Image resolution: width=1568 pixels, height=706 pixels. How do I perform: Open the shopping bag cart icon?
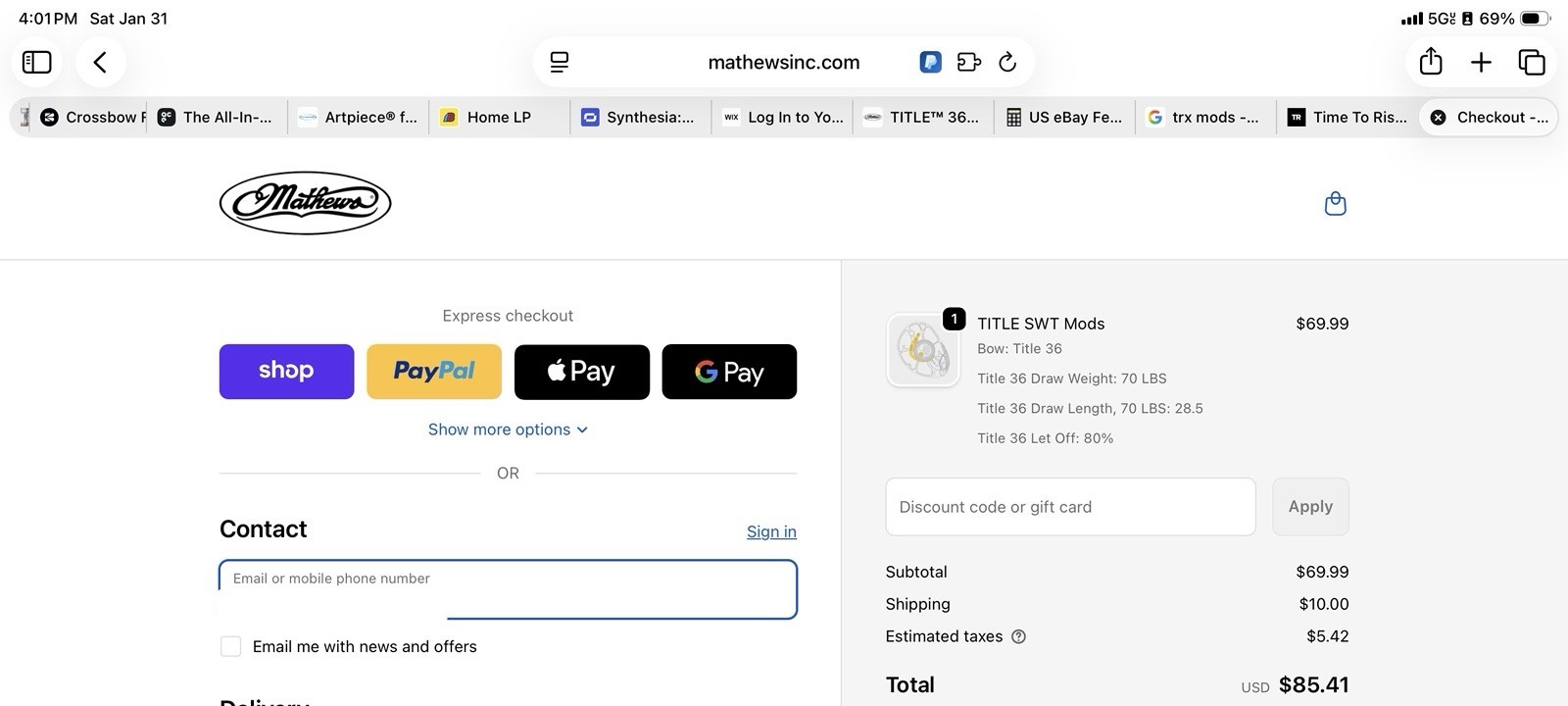pos(1335,203)
